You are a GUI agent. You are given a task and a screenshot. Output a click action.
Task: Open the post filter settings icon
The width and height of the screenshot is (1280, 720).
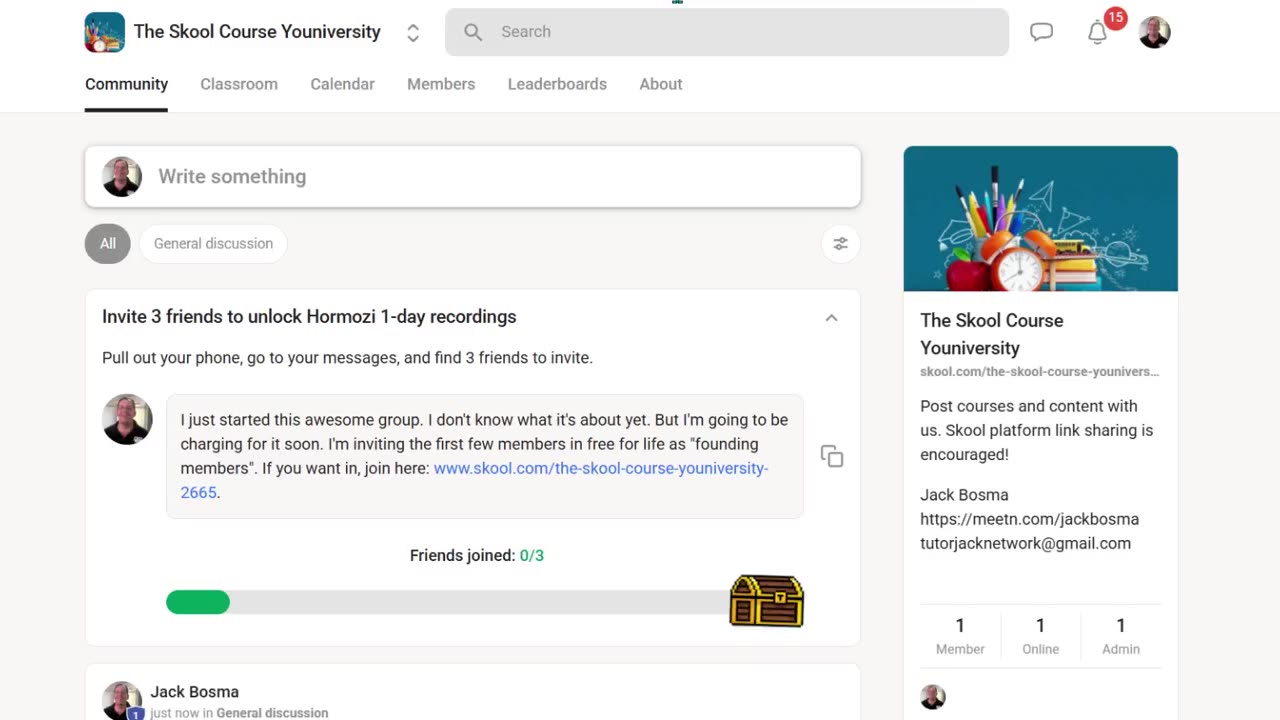point(840,243)
